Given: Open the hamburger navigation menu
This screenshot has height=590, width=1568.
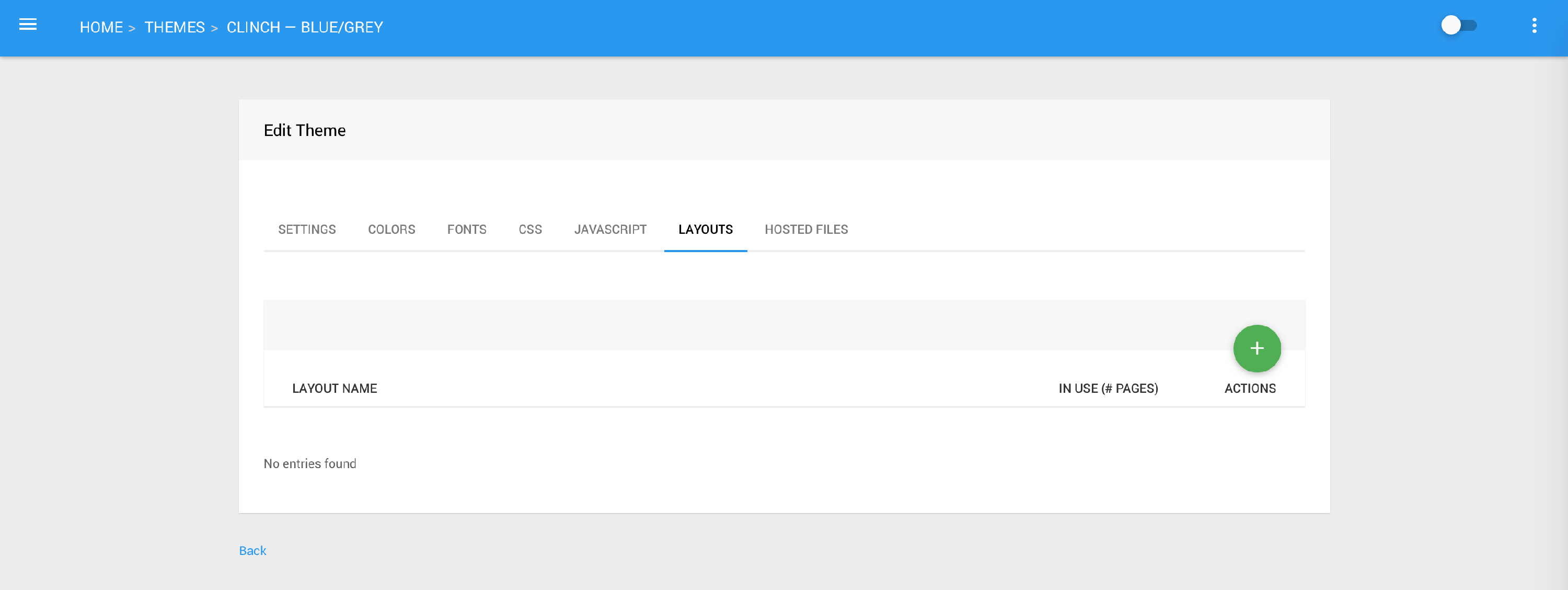Looking at the screenshot, I should click(28, 25).
